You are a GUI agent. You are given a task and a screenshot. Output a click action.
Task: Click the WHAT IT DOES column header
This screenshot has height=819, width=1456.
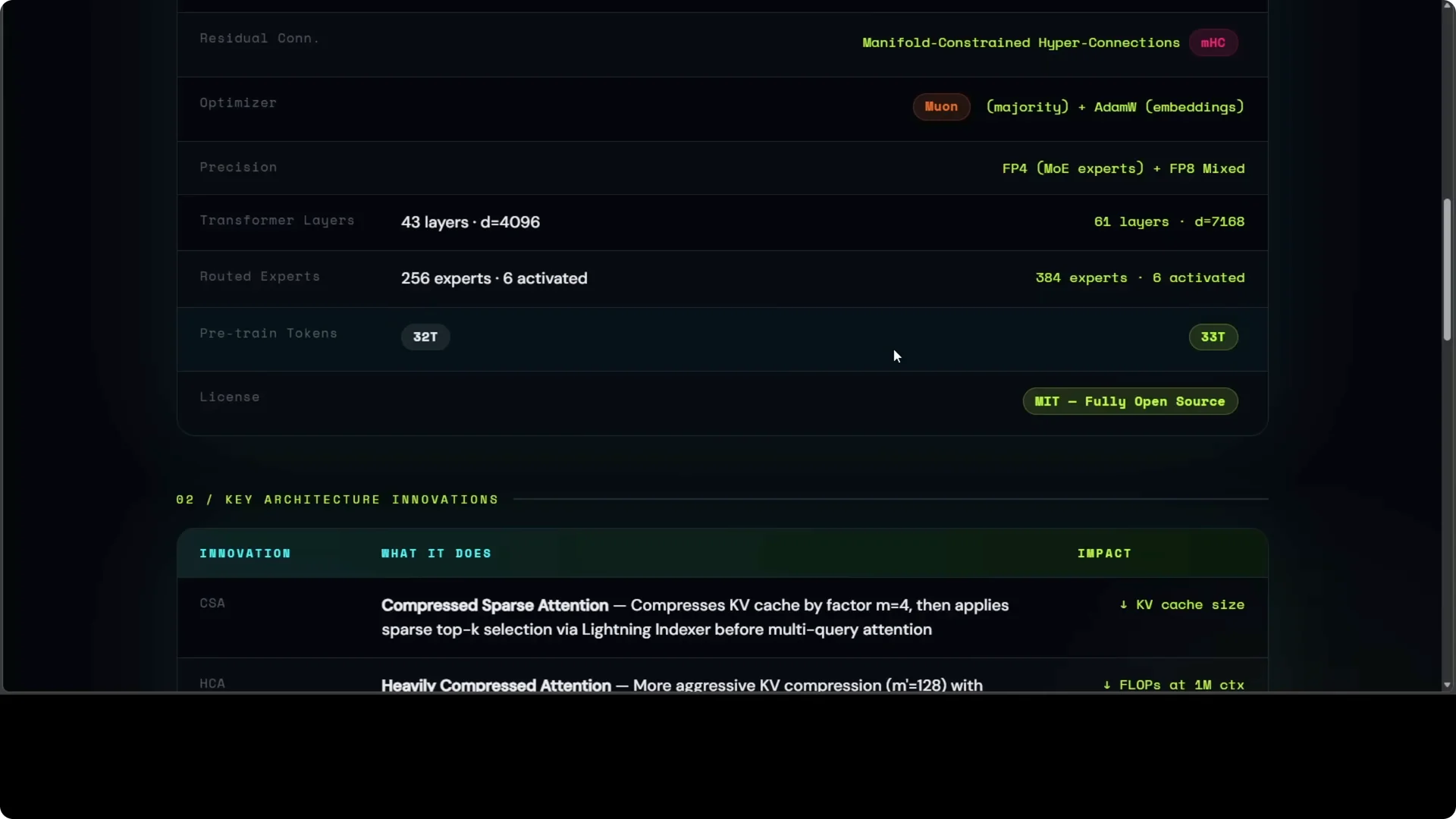(x=436, y=554)
